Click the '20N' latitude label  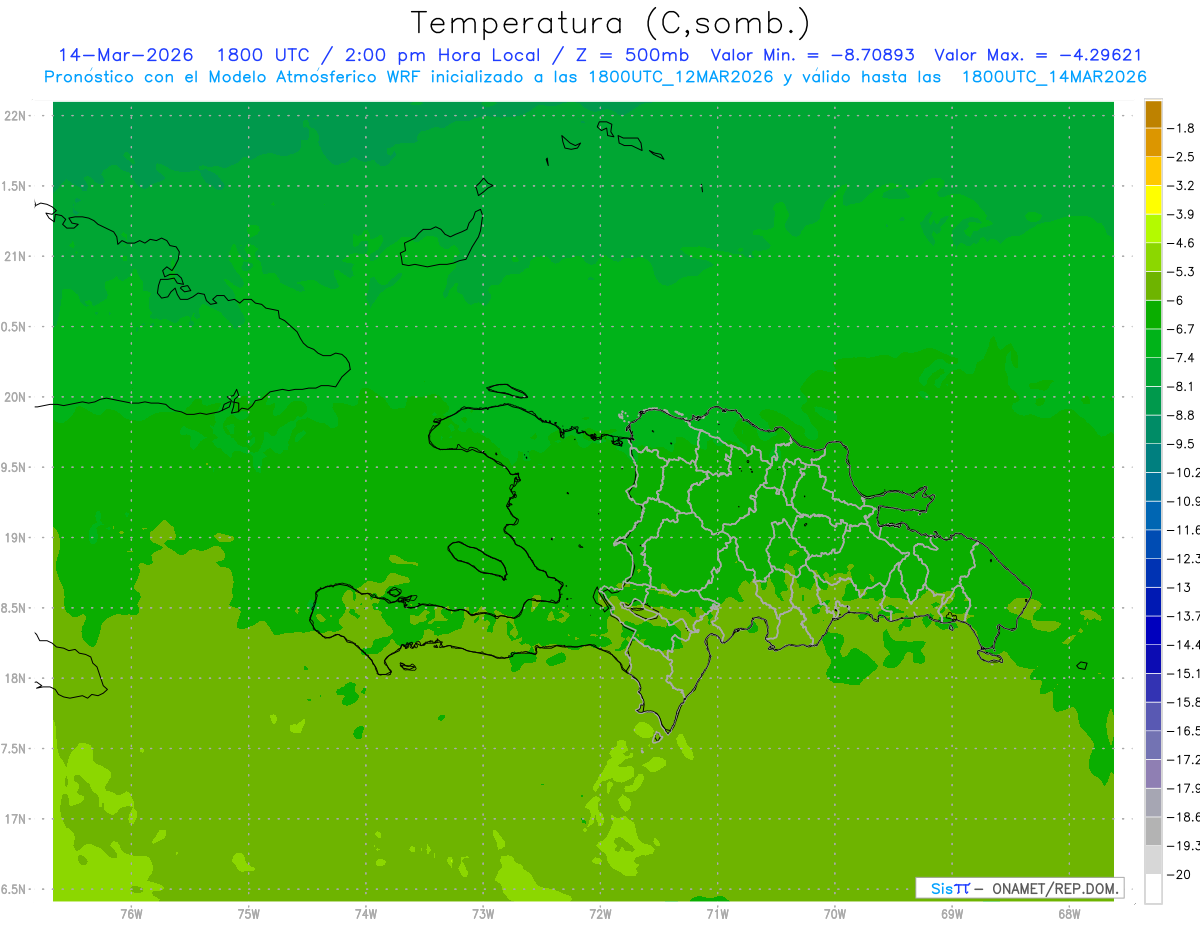(x=16, y=397)
